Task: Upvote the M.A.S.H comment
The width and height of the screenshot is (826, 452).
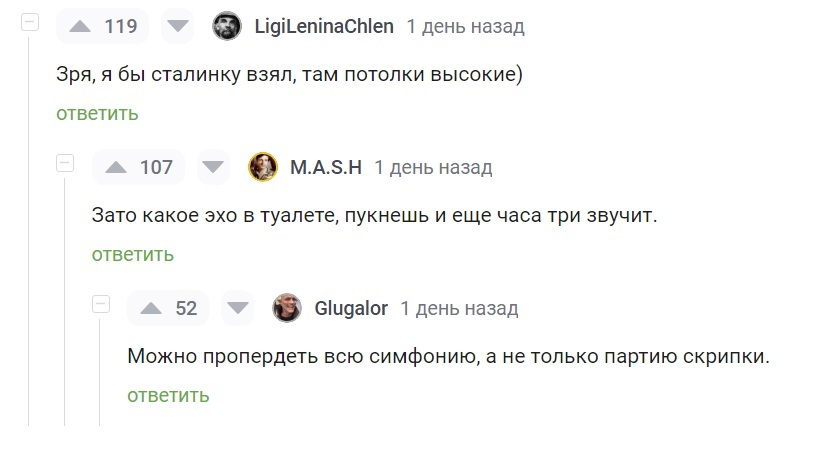Action: coord(117,167)
